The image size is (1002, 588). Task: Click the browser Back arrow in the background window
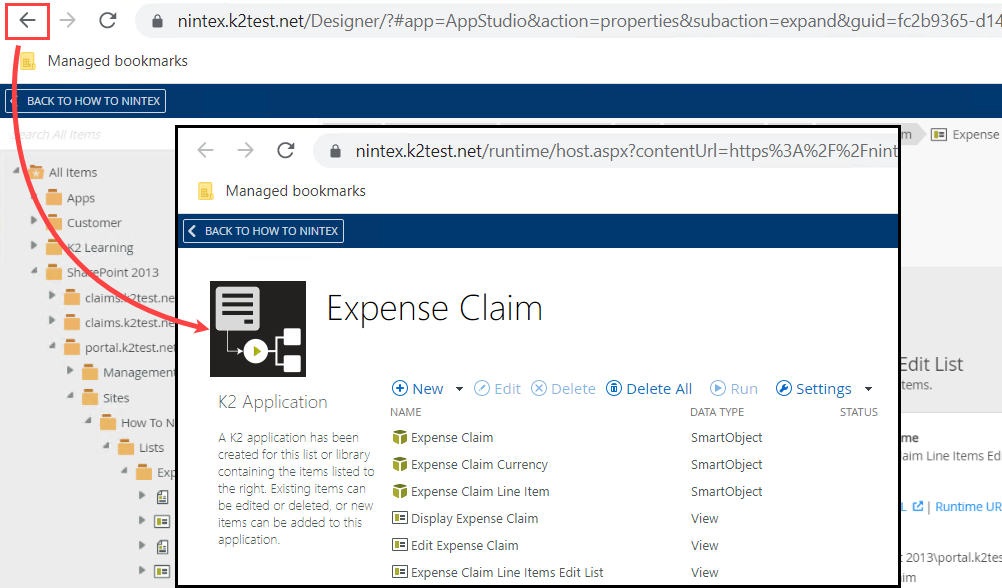tap(27, 20)
